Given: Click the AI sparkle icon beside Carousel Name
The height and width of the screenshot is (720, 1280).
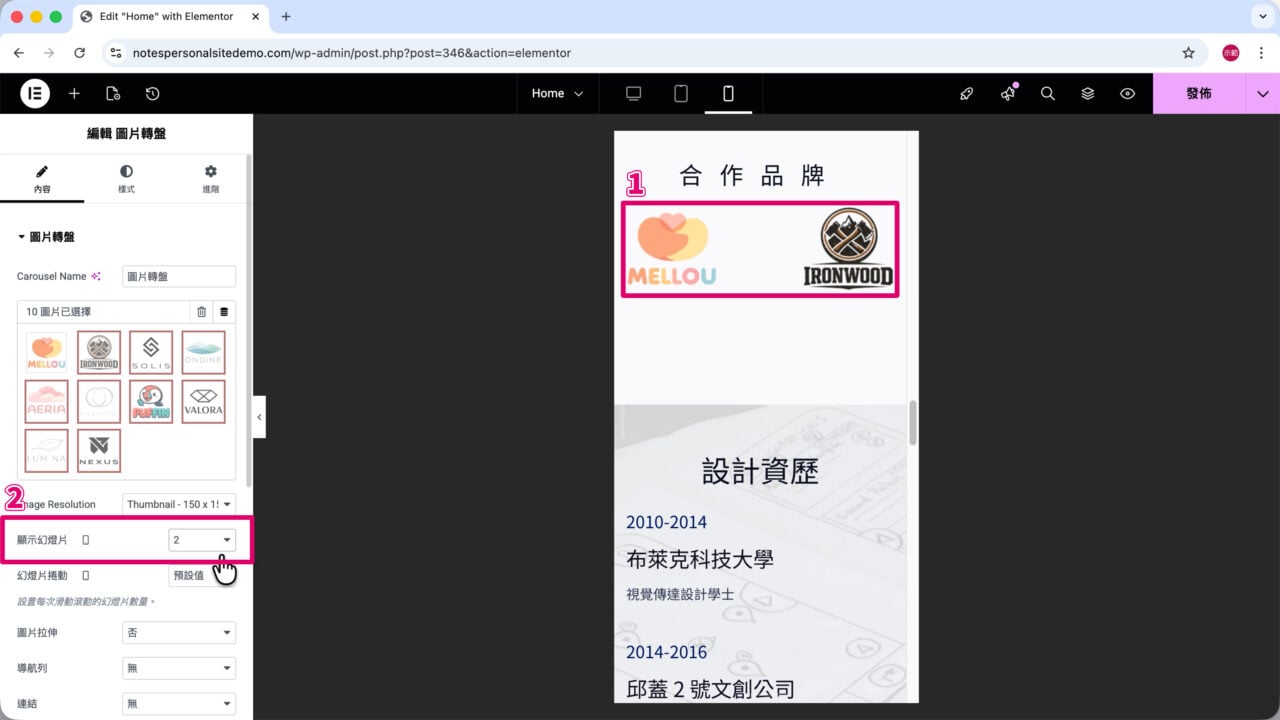Looking at the screenshot, I should click(x=96, y=276).
